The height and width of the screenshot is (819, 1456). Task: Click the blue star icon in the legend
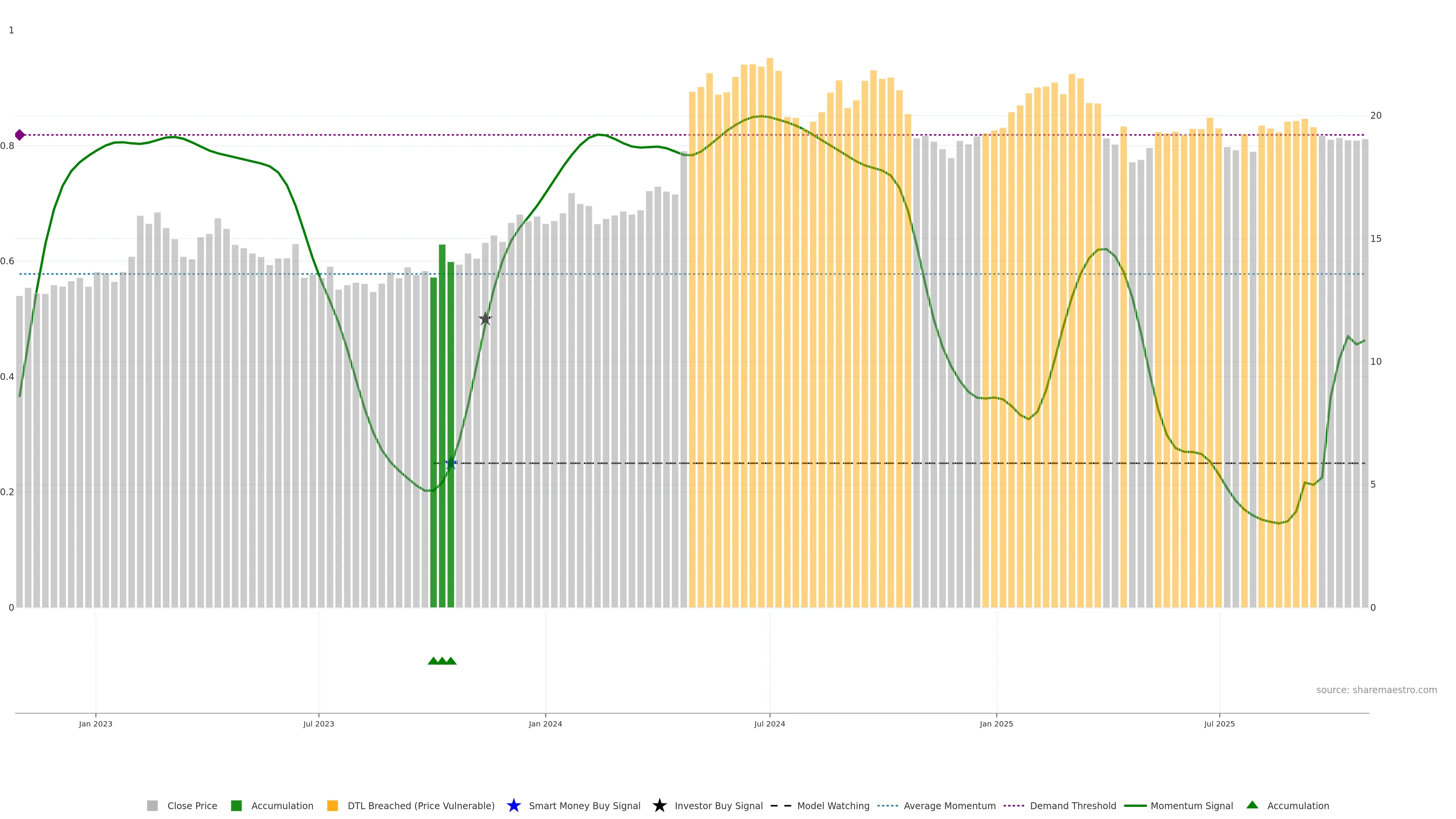coord(513,806)
